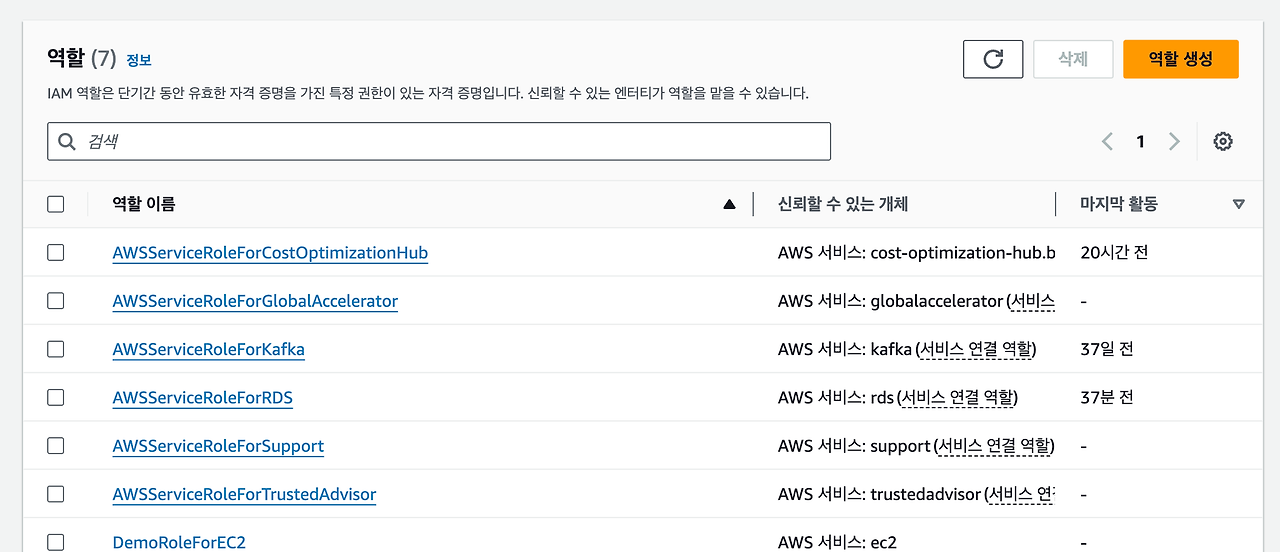This screenshot has height=552, width=1280.
Task: Open AWSServiceRoleForTrustedAdvisor role link
Action: pyautogui.click(x=244, y=494)
